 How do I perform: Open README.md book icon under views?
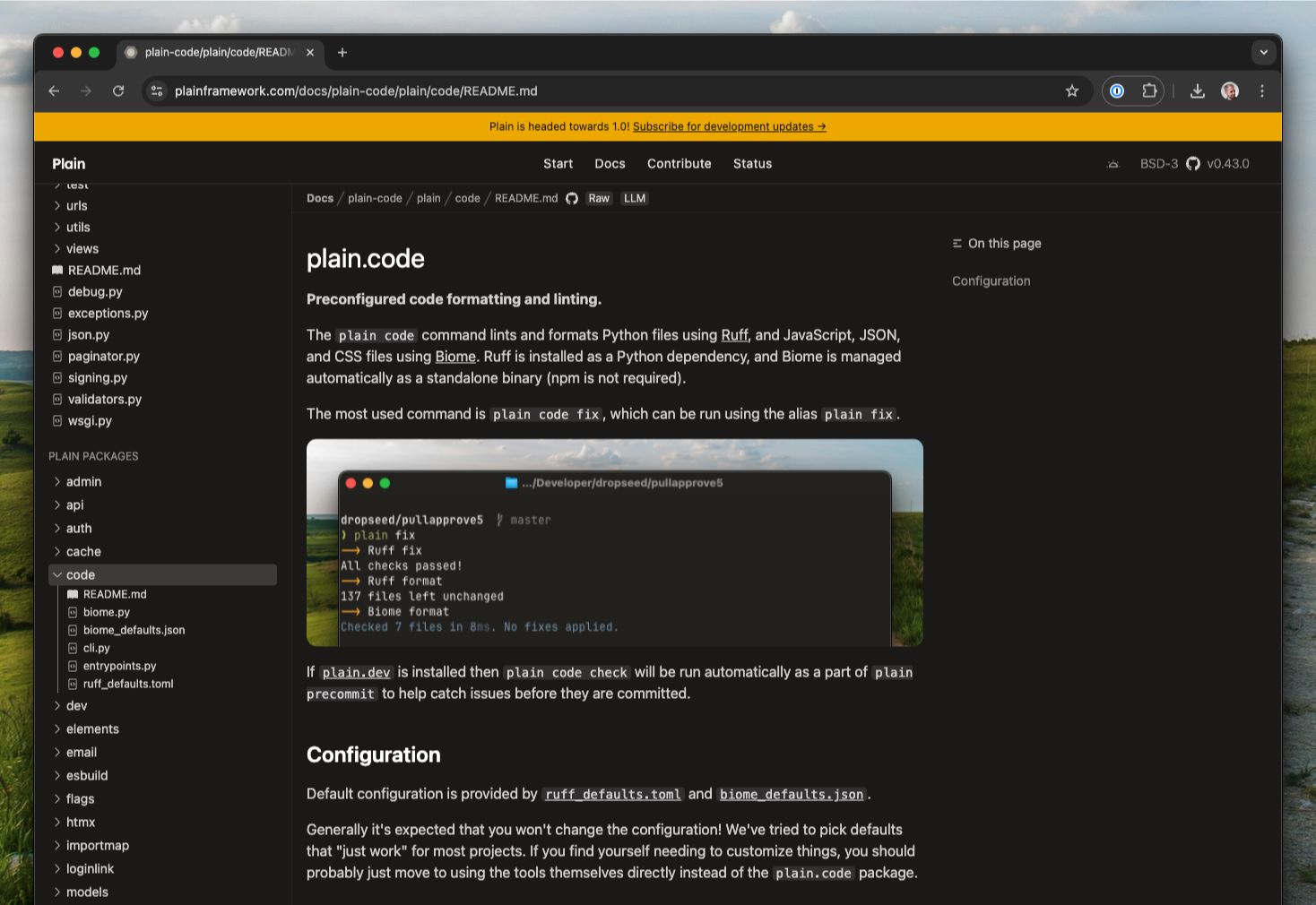point(57,270)
